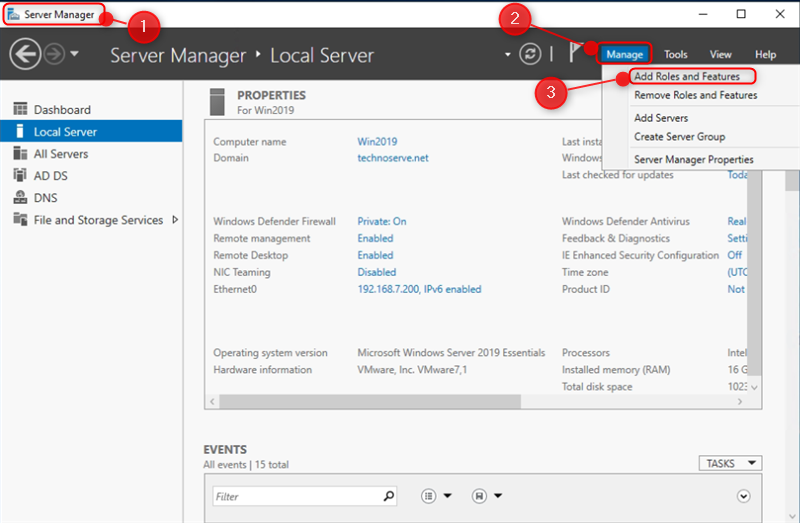The height and width of the screenshot is (523, 800).
Task: Select All Servers in sidebar
Action: click(61, 154)
